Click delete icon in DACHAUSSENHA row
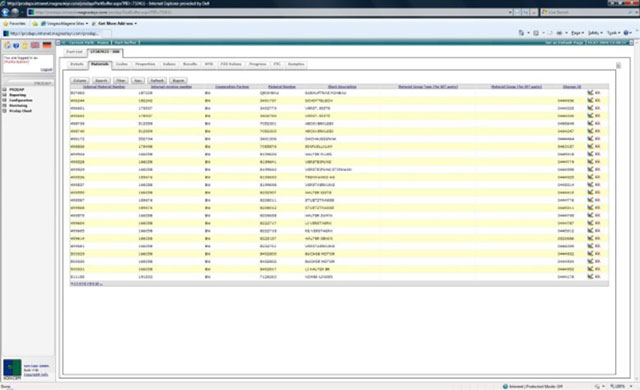 pos(598,139)
